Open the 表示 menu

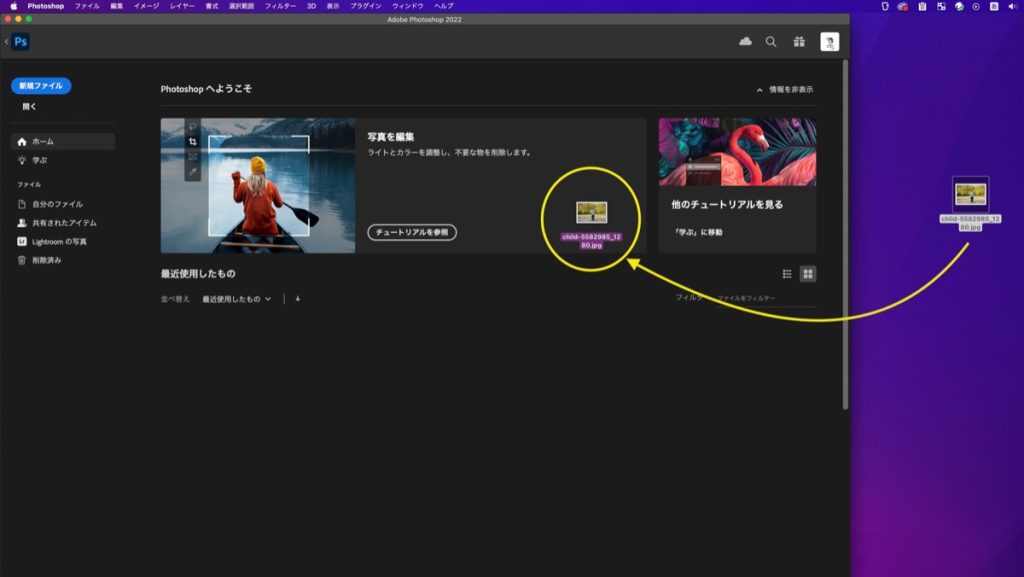333,6
